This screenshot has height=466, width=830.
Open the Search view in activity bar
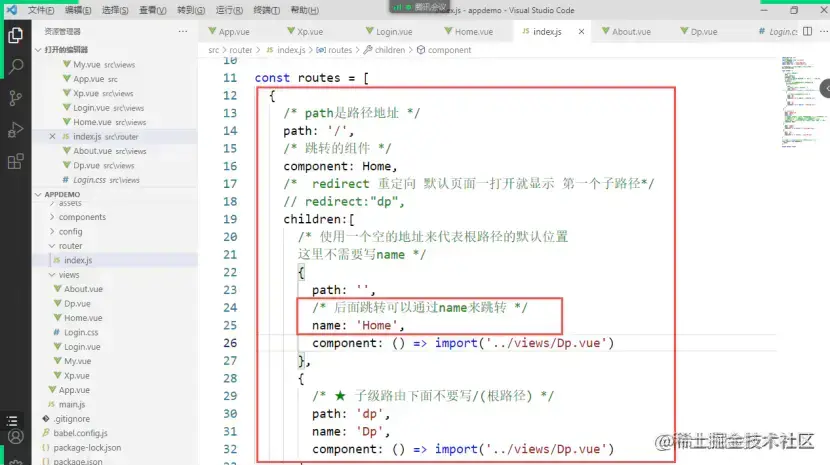tap(15, 67)
